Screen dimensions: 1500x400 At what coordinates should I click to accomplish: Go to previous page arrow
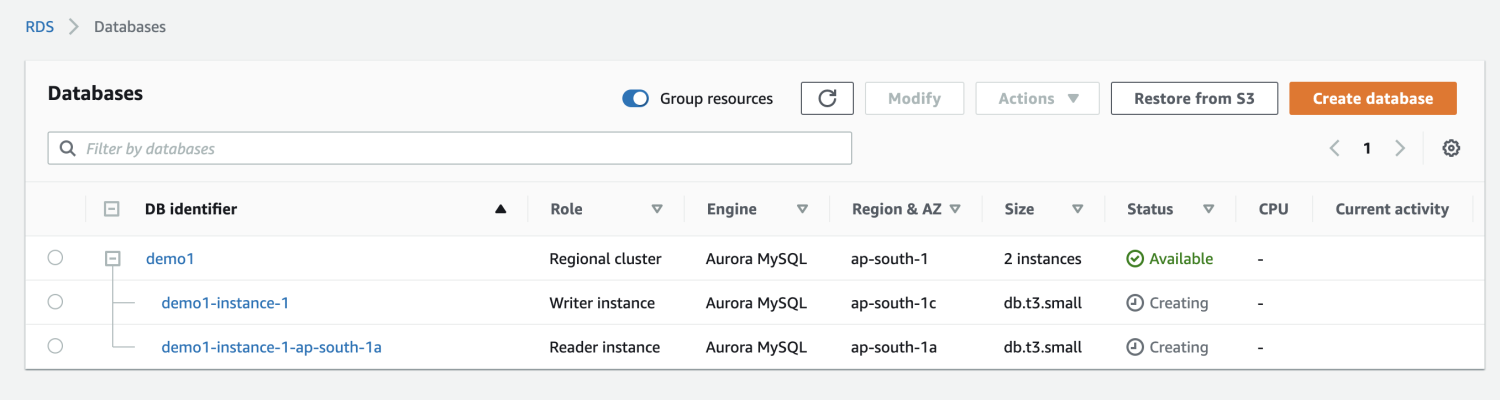[x=1334, y=148]
